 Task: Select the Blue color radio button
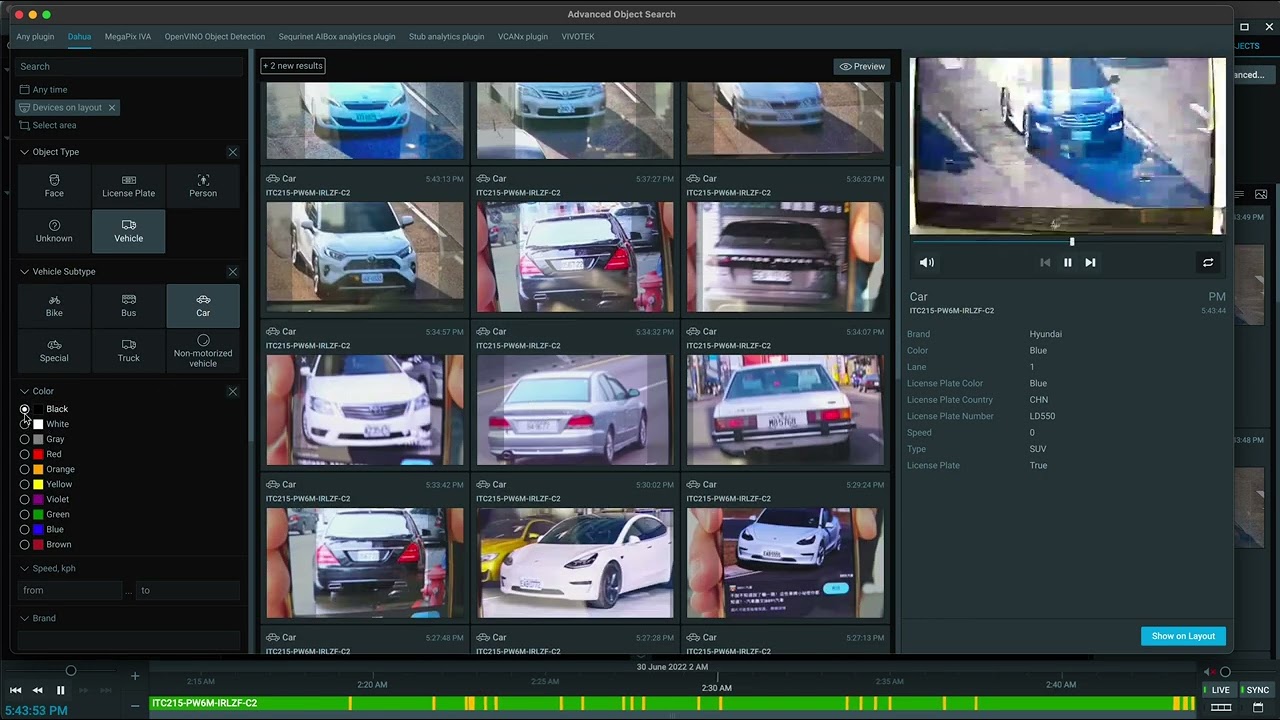25,529
